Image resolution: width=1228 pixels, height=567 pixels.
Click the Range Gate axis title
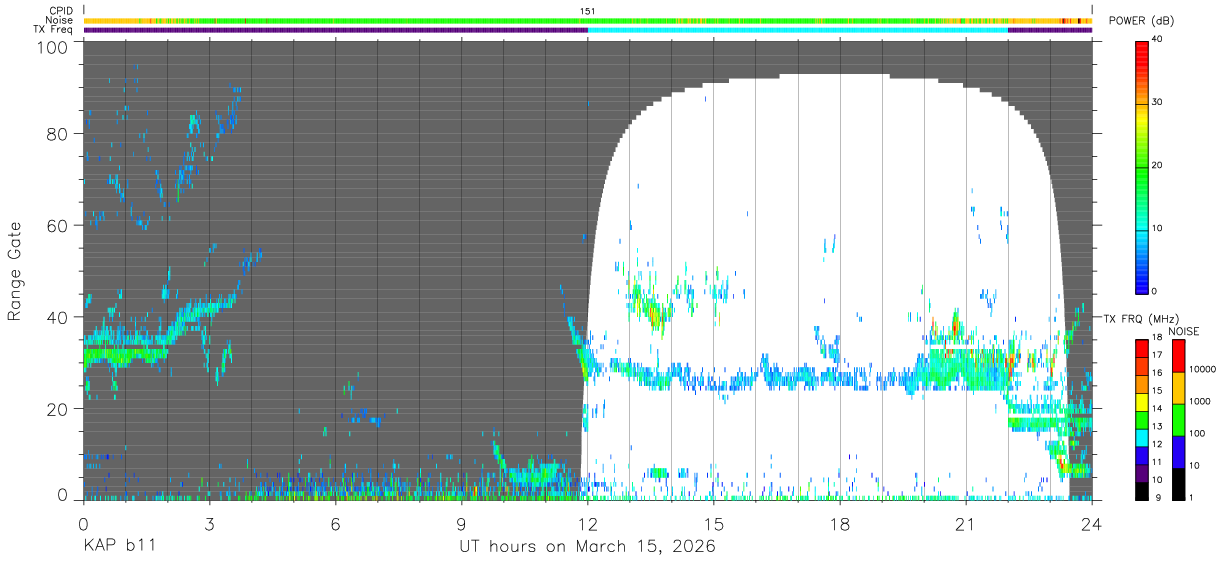[x=15, y=271]
